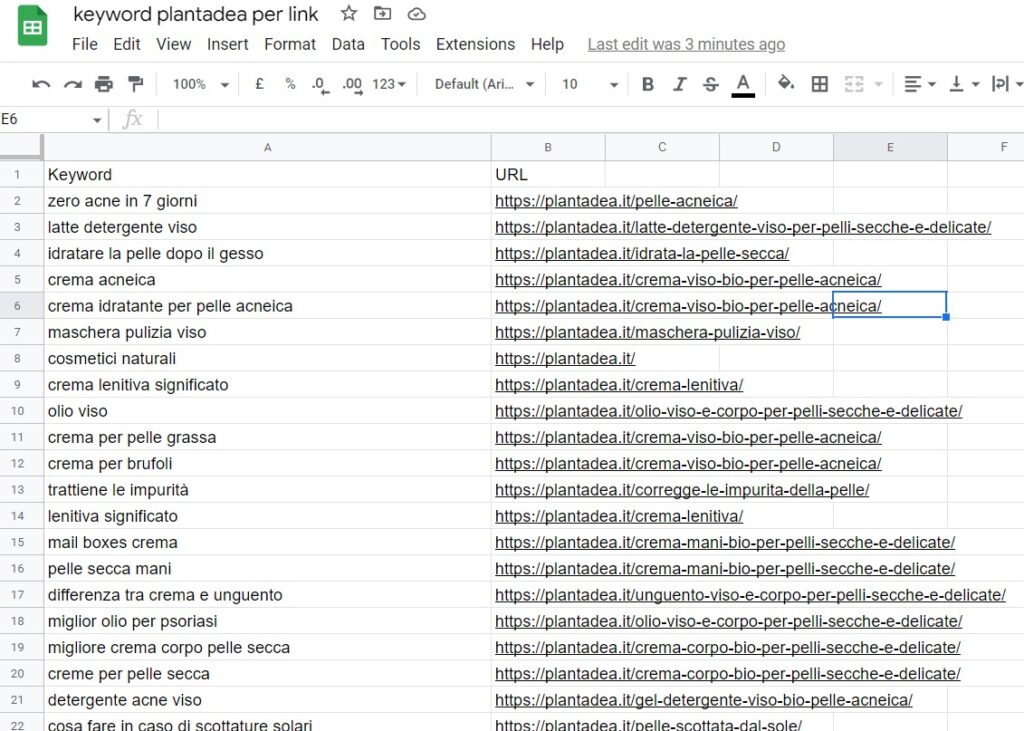The image size is (1024, 731).
Task: Open the 100% zoom dropdown
Action: tap(200, 84)
